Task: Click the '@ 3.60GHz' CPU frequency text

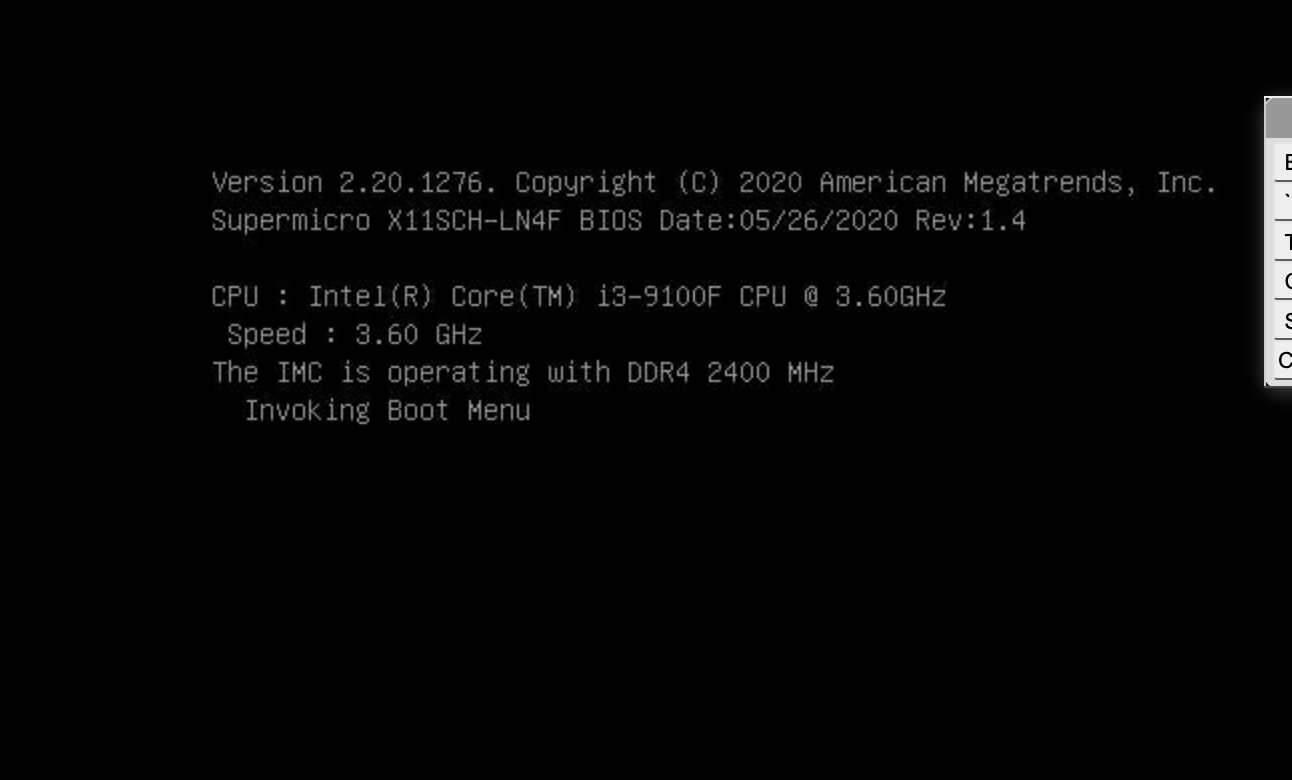Action: click(875, 297)
